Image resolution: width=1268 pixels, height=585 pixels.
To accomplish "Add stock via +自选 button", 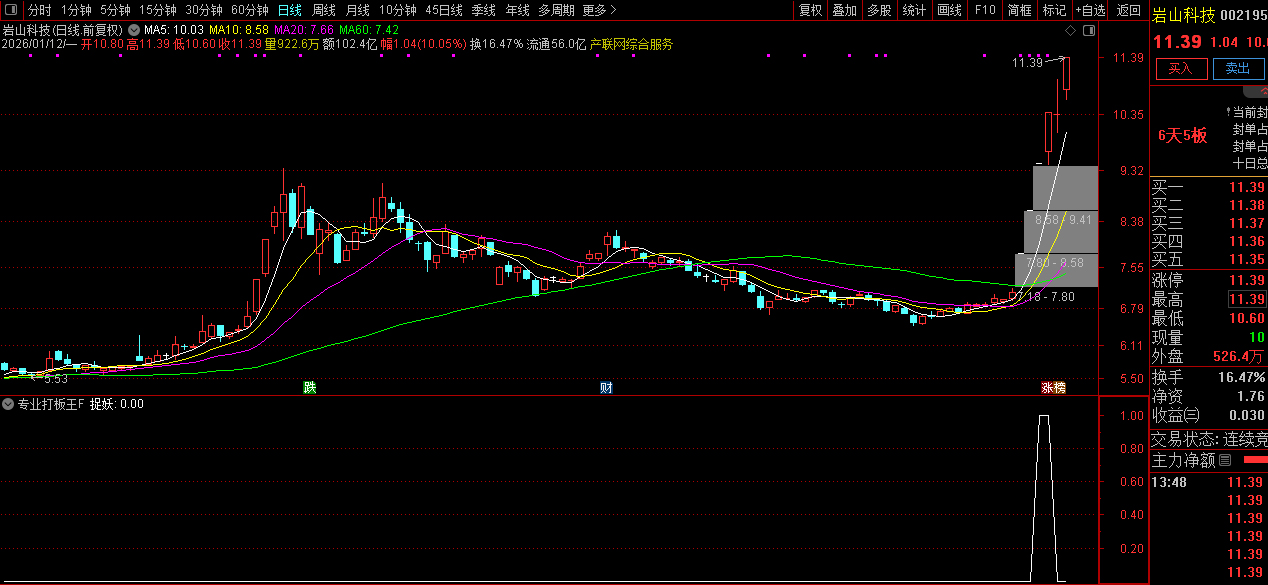I will (x=1090, y=10).
